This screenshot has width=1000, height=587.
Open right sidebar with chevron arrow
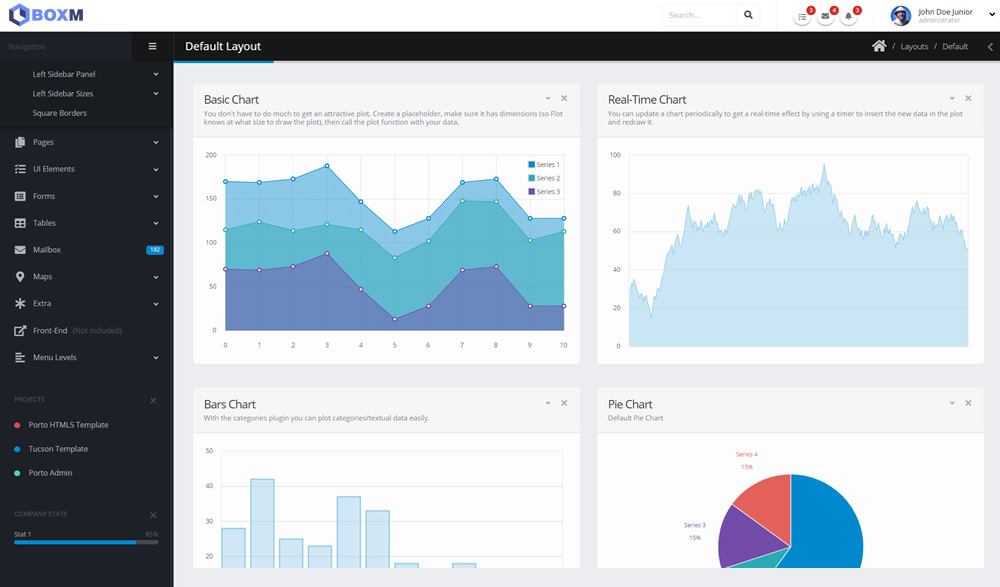point(990,47)
